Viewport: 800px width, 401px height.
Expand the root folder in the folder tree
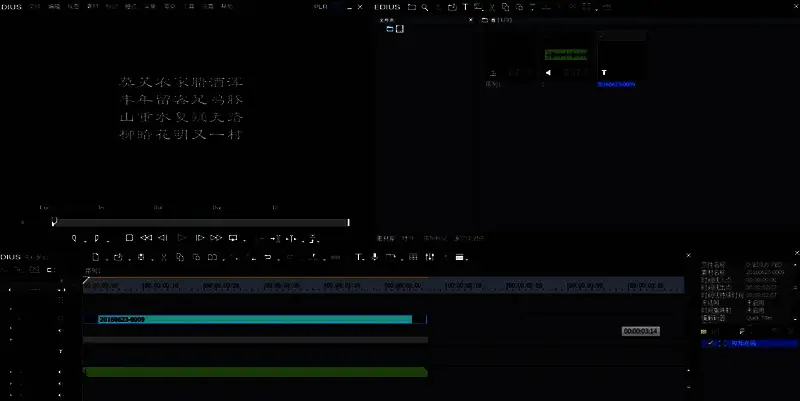pyautogui.click(x=390, y=29)
